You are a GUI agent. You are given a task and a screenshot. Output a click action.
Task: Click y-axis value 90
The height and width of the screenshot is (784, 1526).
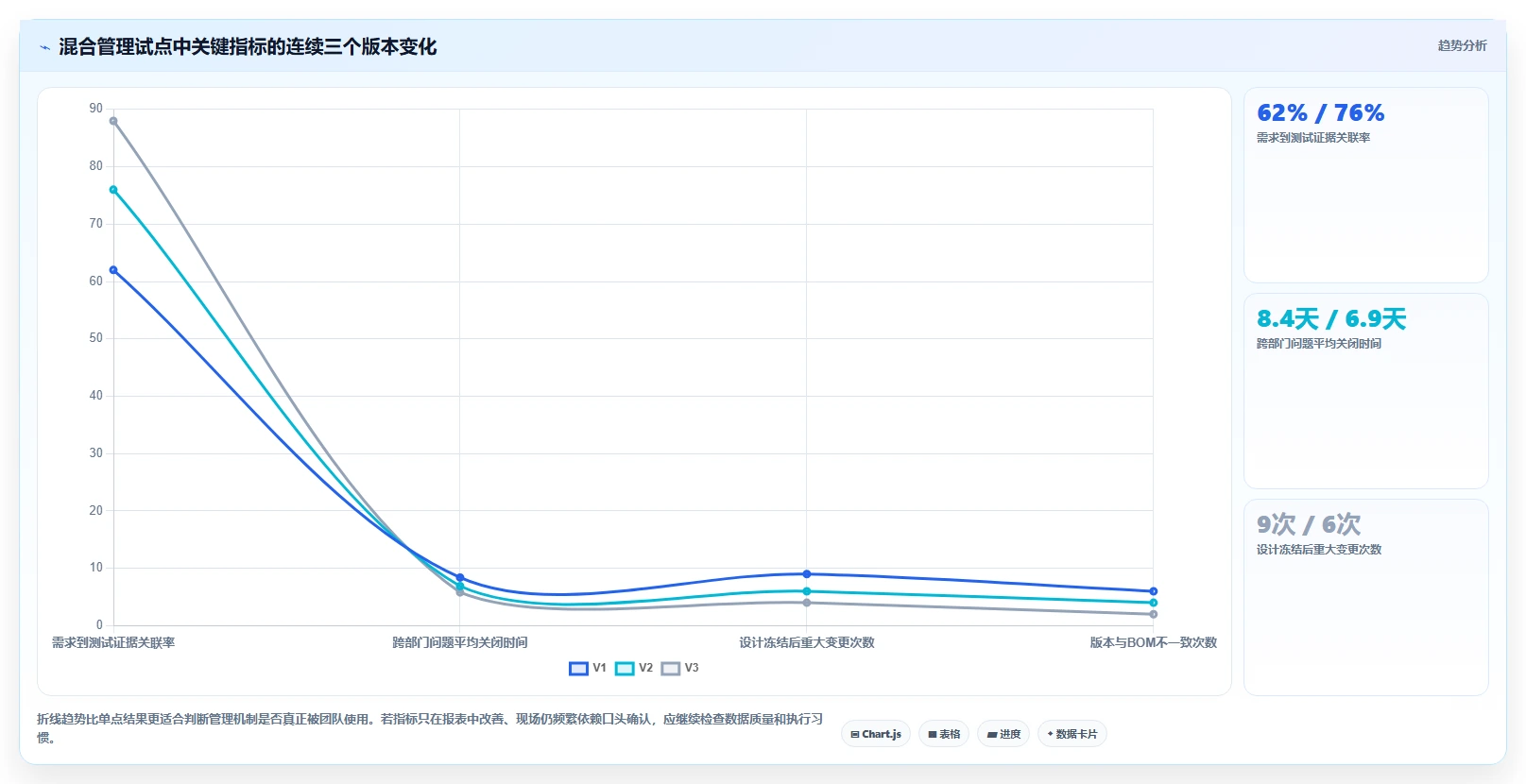click(96, 109)
